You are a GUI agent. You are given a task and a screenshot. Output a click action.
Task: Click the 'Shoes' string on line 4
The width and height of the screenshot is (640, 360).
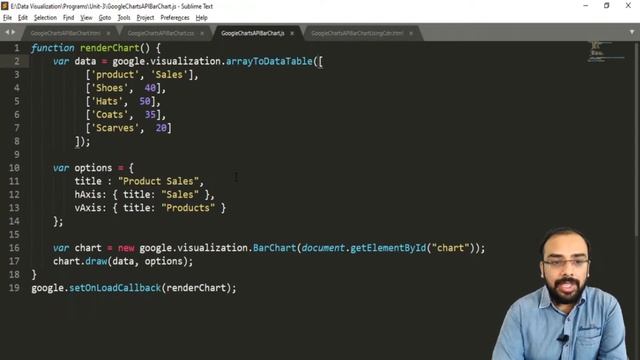coord(109,88)
